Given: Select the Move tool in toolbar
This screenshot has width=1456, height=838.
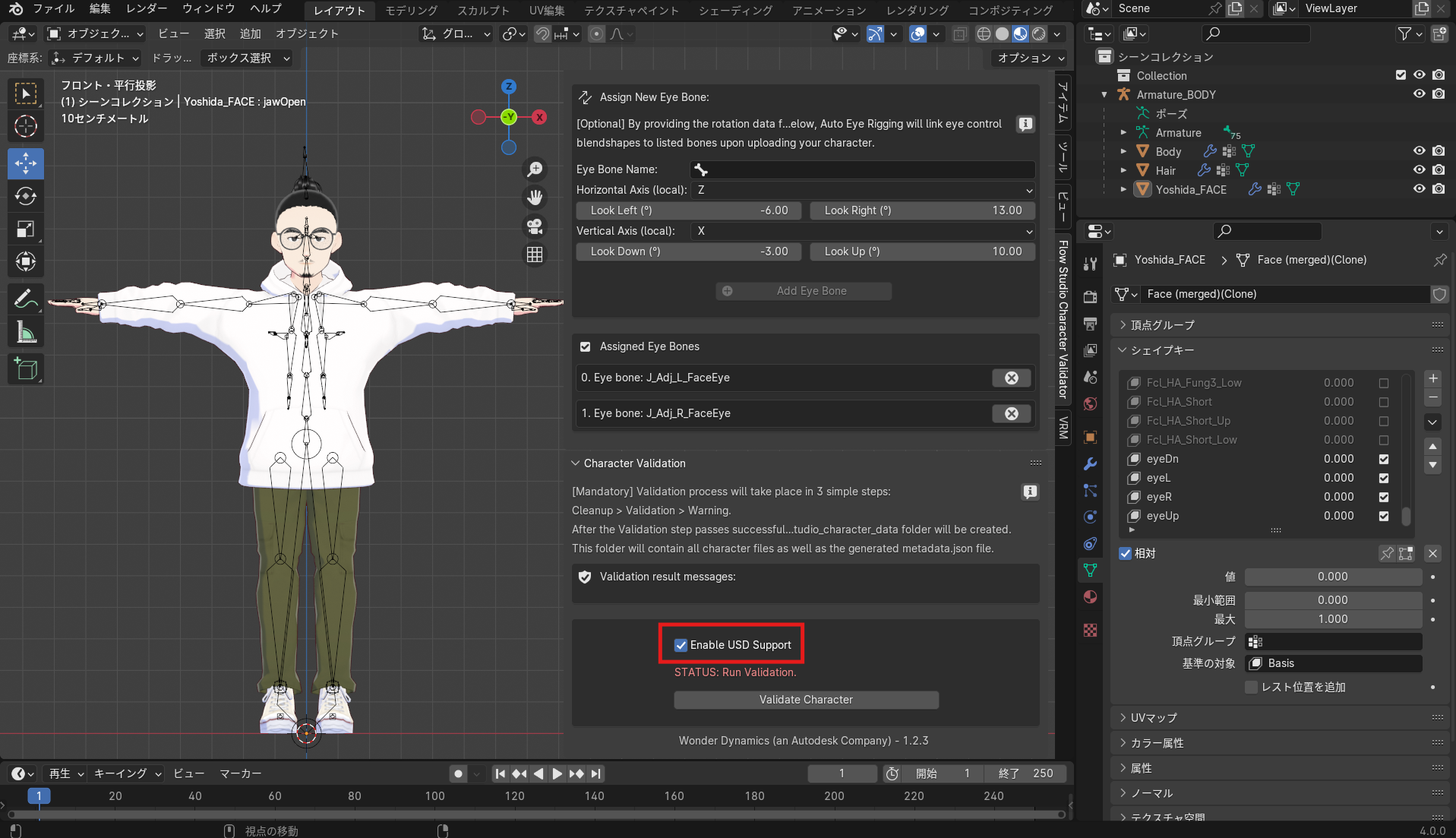Looking at the screenshot, I should click(x=26, y=163).
